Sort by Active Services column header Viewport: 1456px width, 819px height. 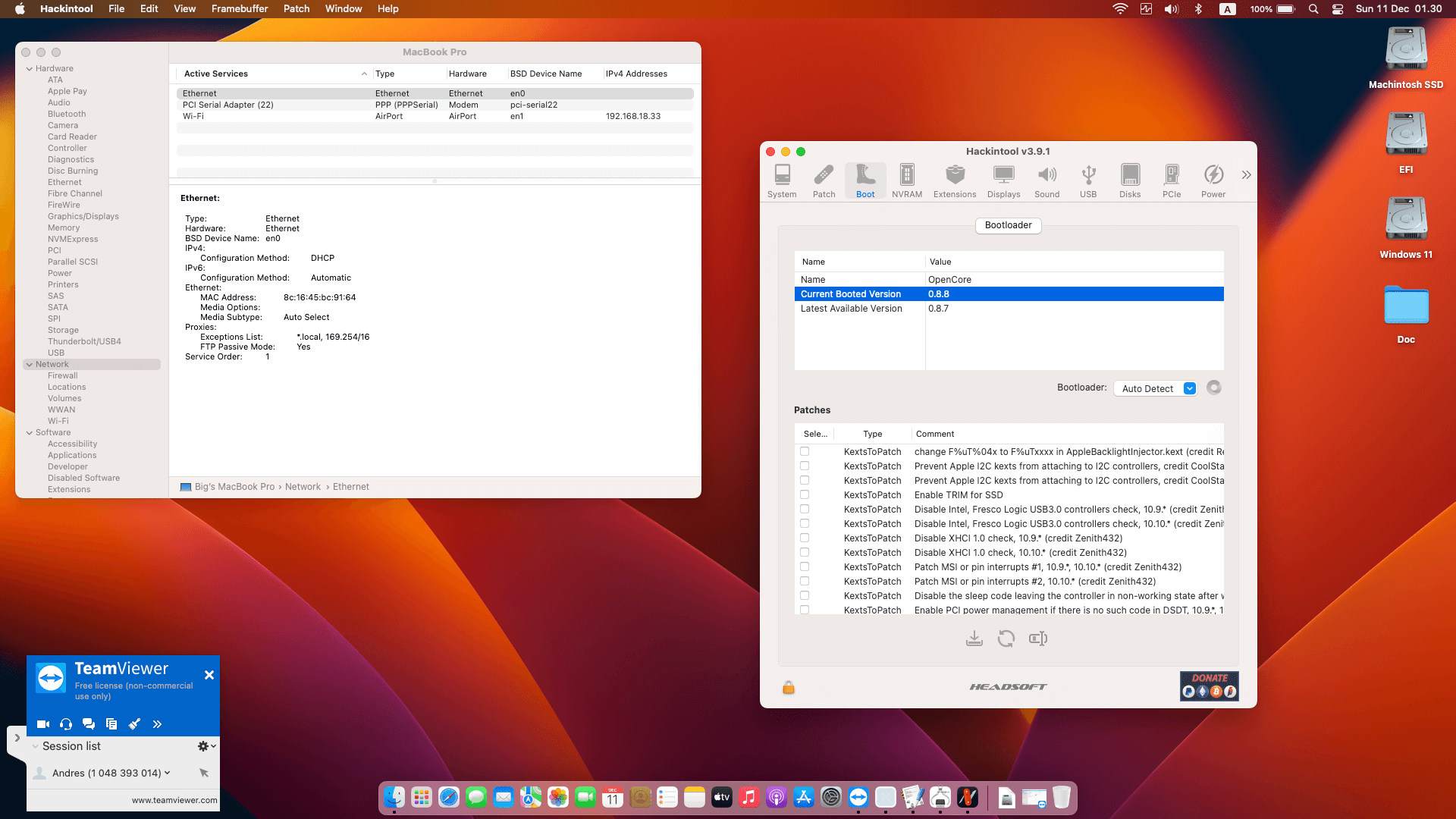pyautogui.click(x=275, y=74)
